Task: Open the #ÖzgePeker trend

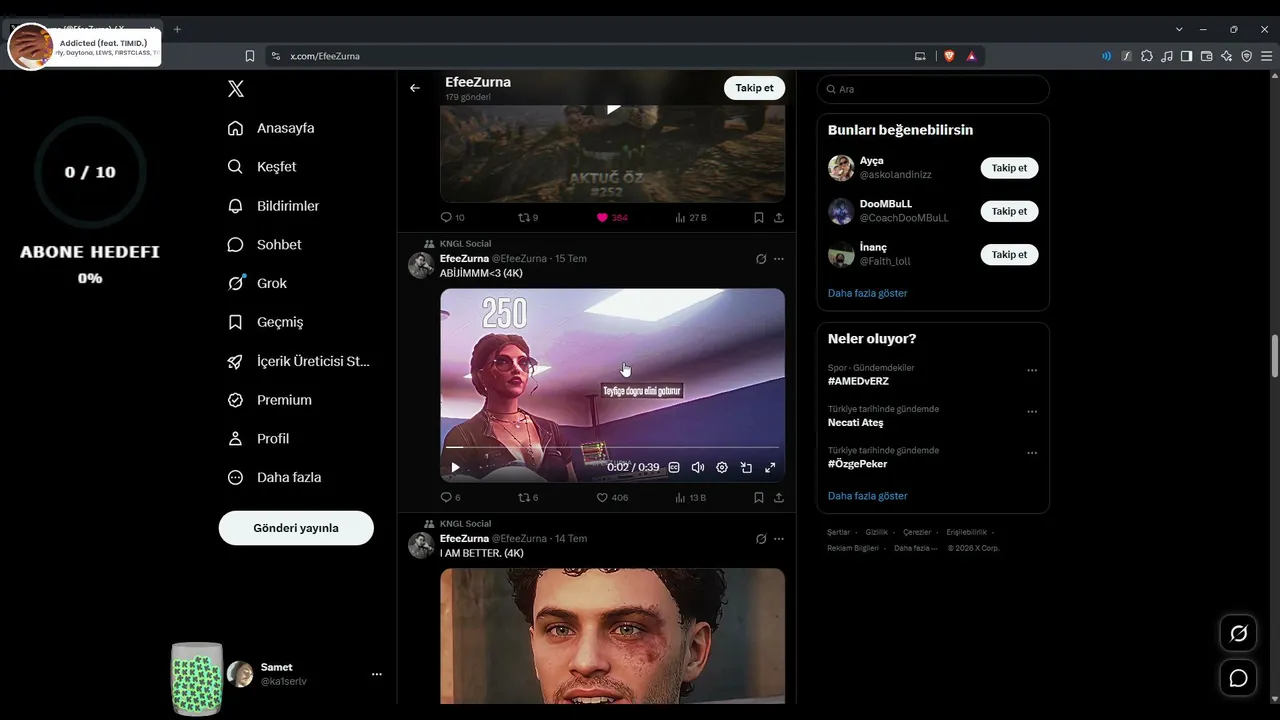Action: tap(857, 464)
